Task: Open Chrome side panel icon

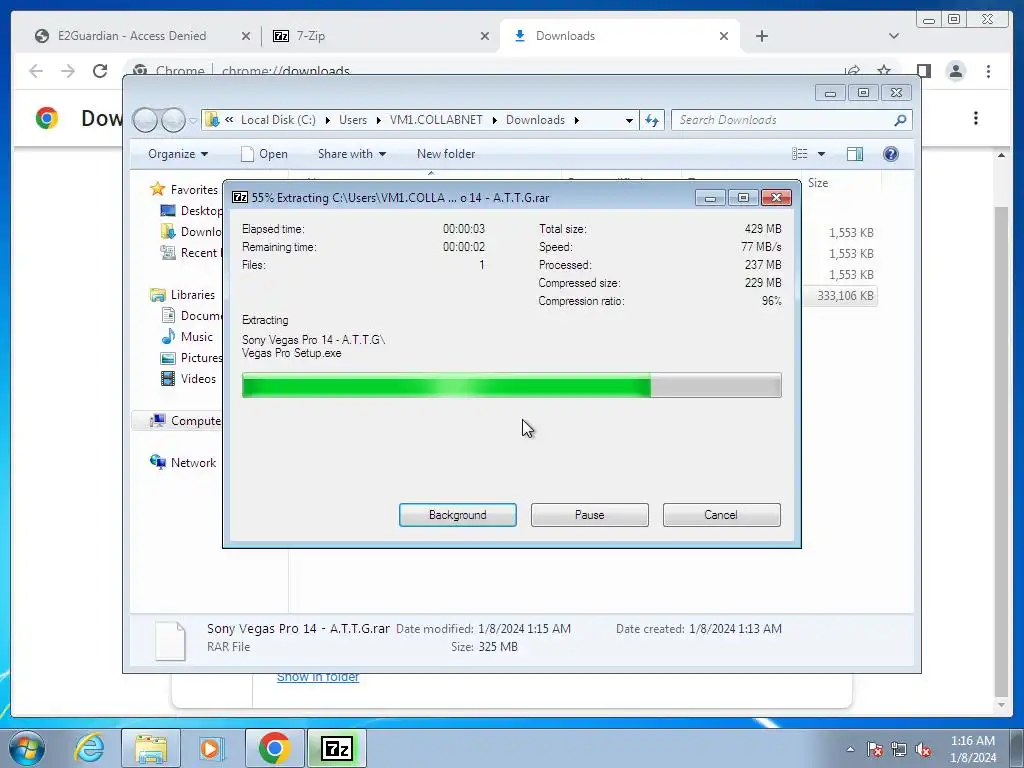Action: [923, 71]
